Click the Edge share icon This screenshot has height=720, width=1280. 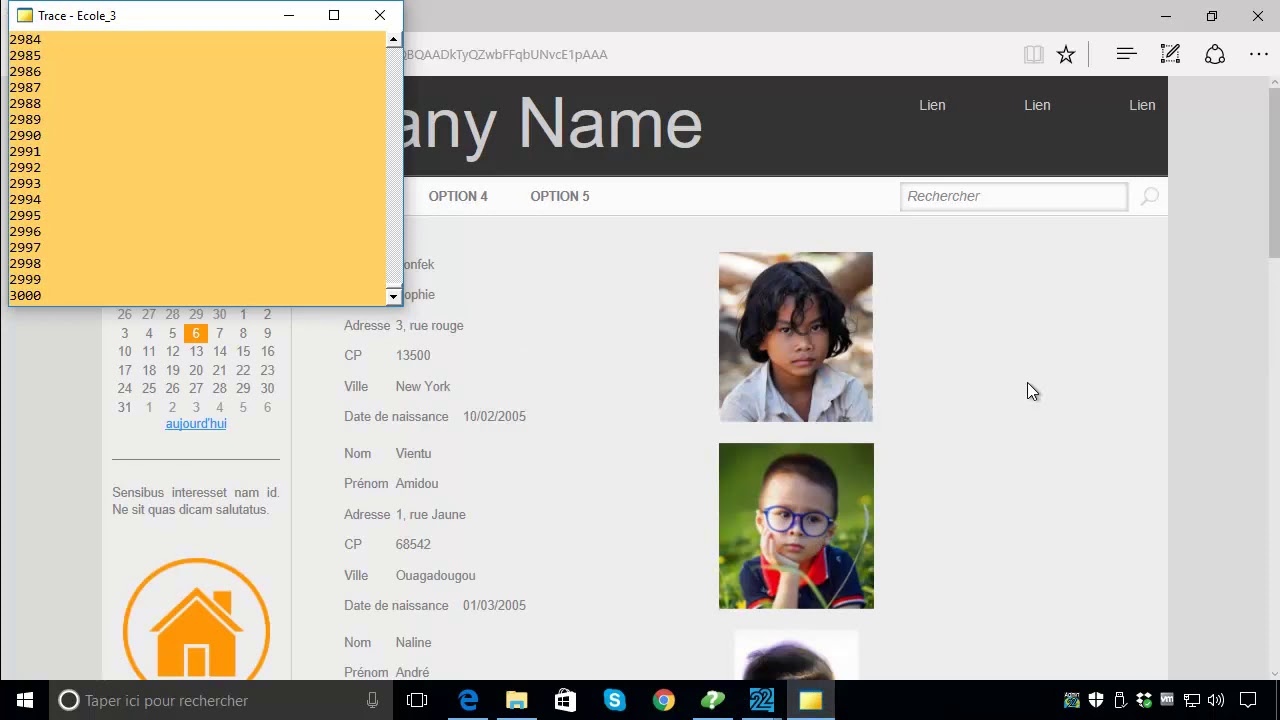pos(1215,54)
